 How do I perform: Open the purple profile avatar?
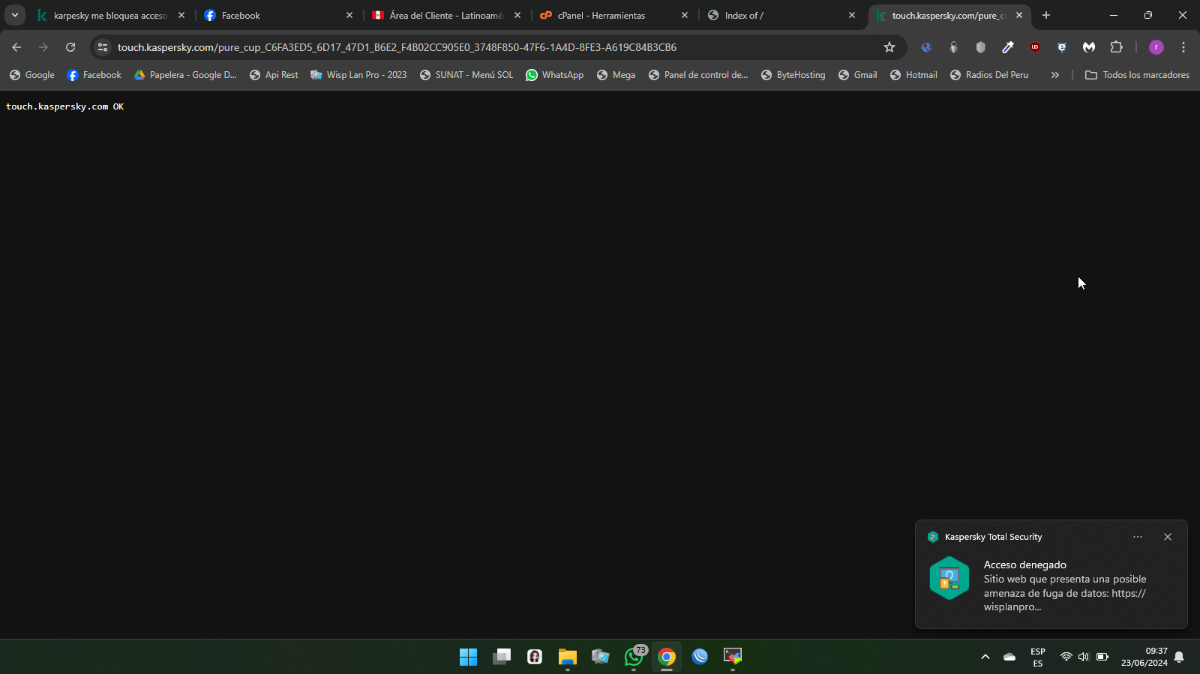pyautogui.click(x=1156, y=47)
